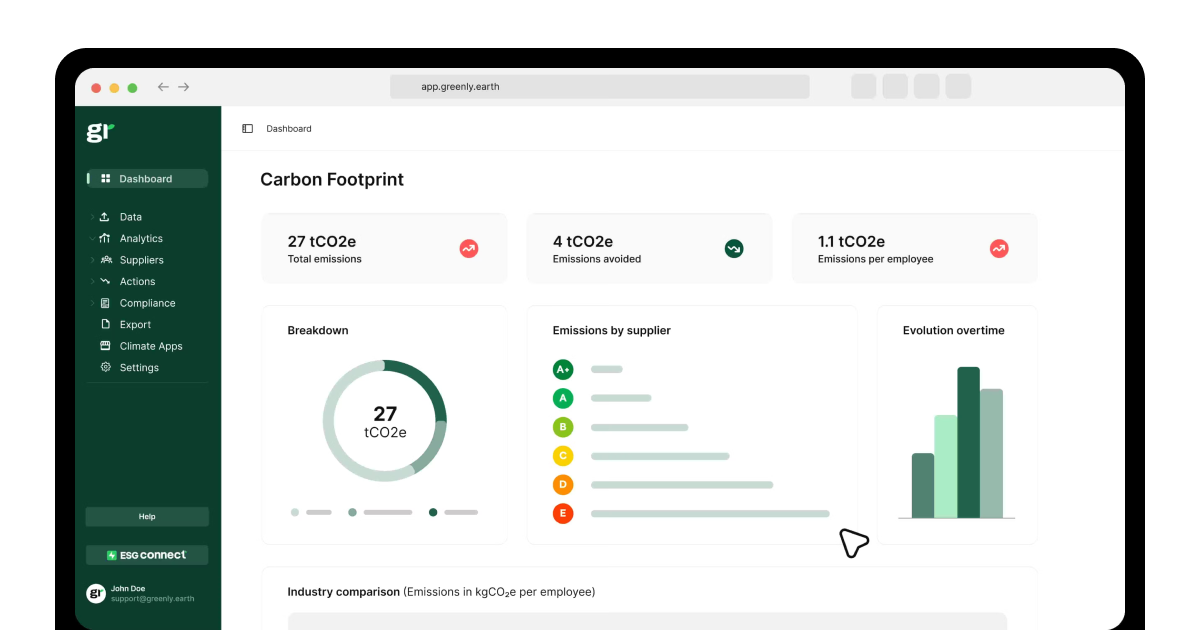Click the Suppliers people icon
The height and width of the screenshot is (630, 1200).
point(105,260)
